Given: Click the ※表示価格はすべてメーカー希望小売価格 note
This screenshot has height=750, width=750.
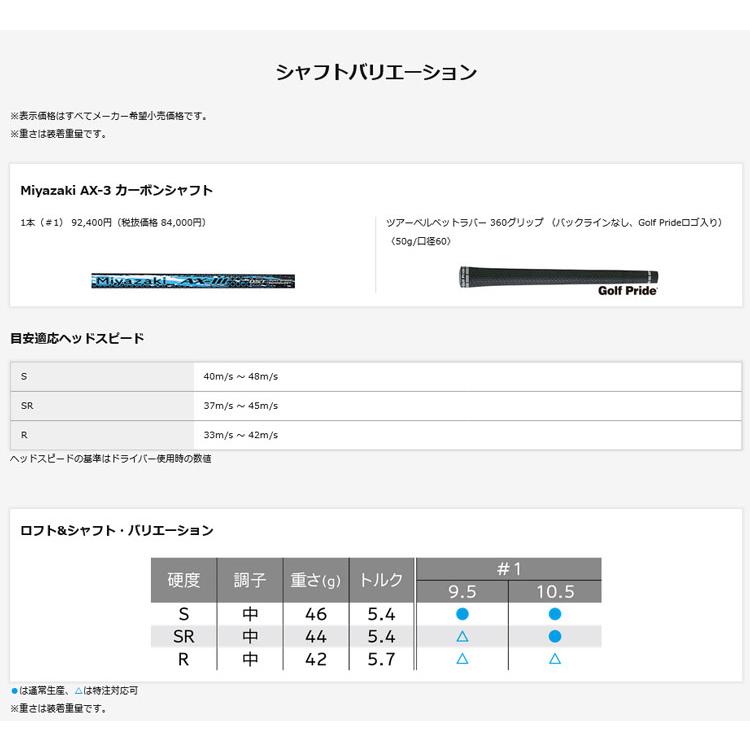Looking at the screenshot, I should pos(109,116).
